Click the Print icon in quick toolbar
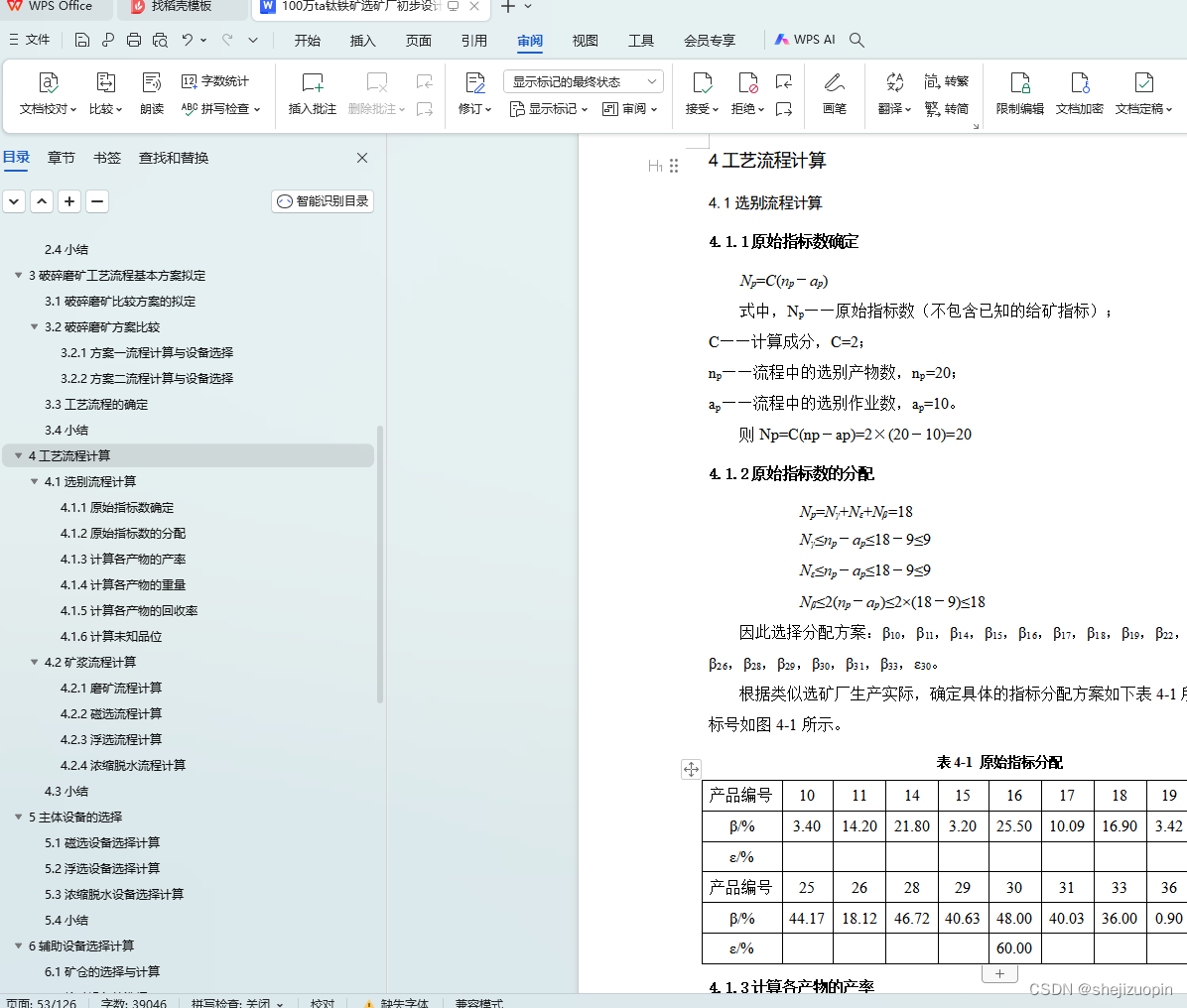The image size is (1187, 1008). coord(134,40)
